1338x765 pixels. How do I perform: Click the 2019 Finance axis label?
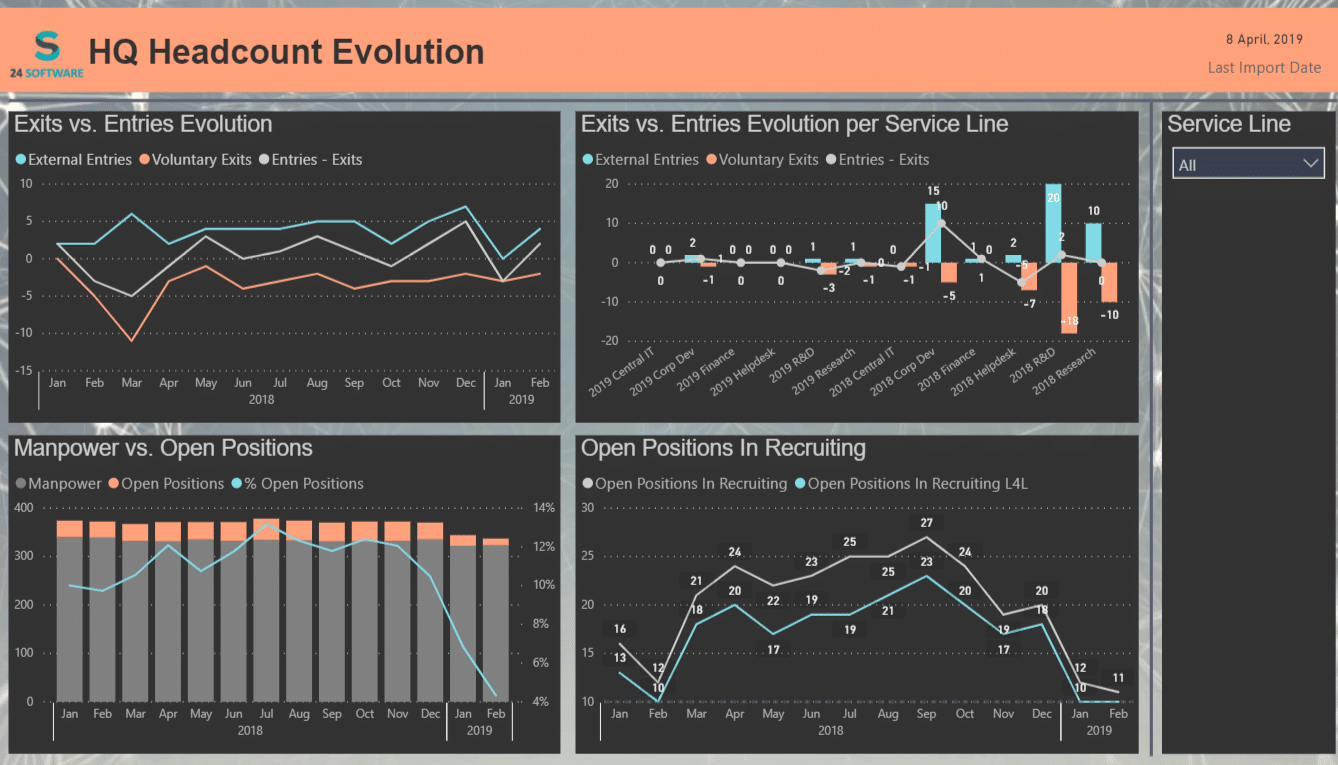click(x=705, y=370)
